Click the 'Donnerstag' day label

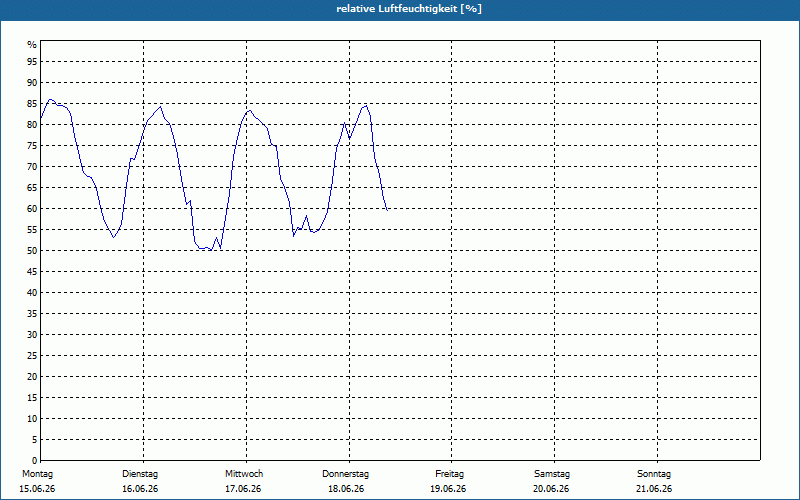pyautogui.click(x=345, y=474)
